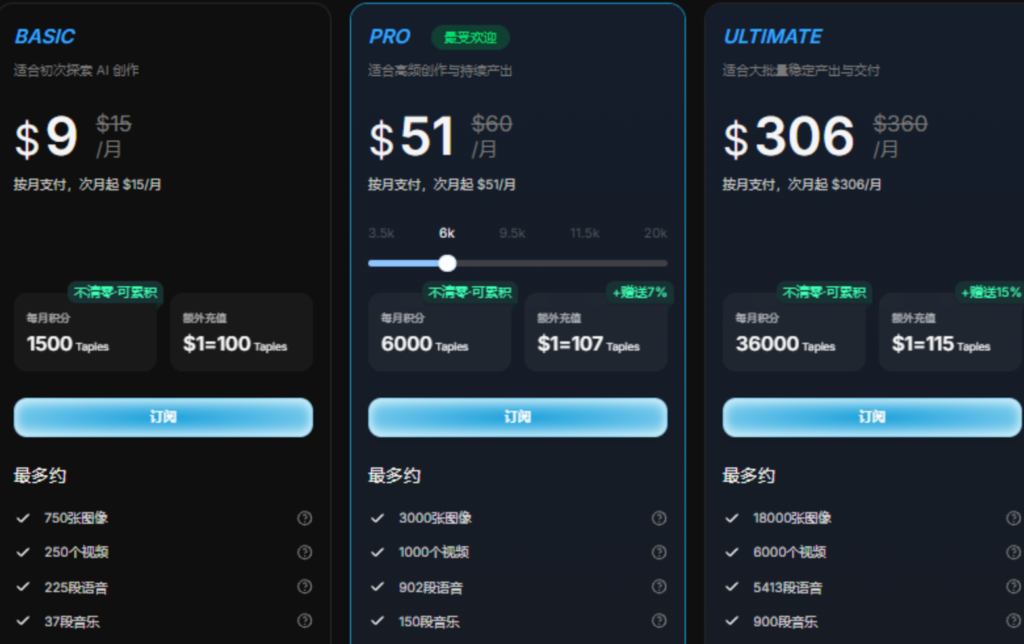
Task: Subscribe to the BASIC plan
Action: (x=163, y=417)
